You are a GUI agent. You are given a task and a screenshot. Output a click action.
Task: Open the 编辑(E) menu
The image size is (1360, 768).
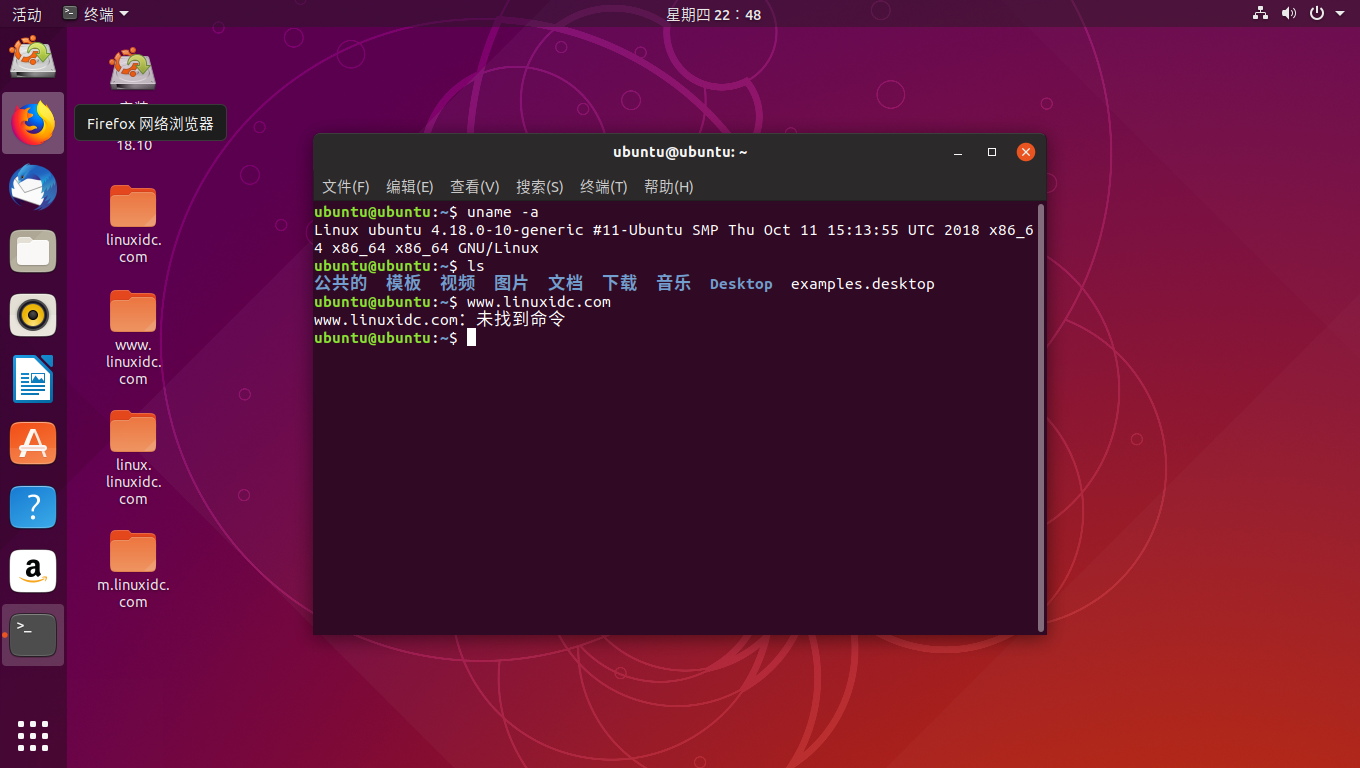click(x=409, y=187)
